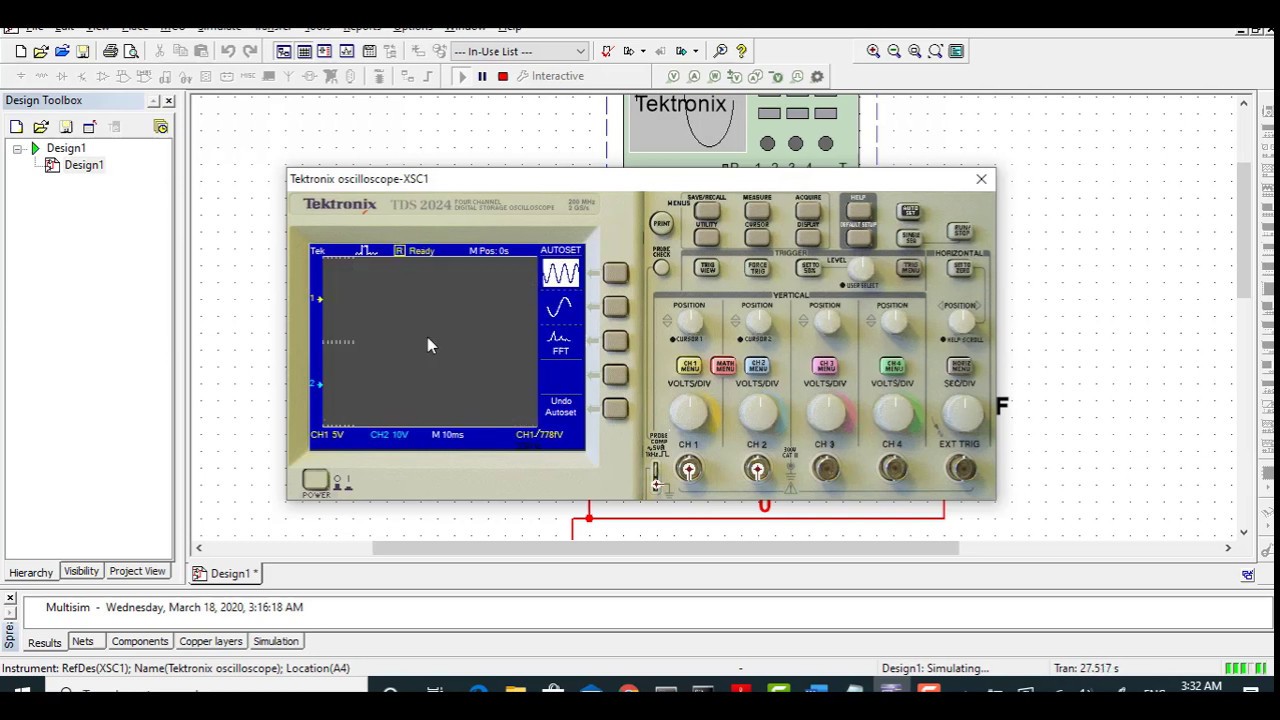1280x720 pixels.
Task: Place a voltage probe from toolbar
Action: [673, 76]
